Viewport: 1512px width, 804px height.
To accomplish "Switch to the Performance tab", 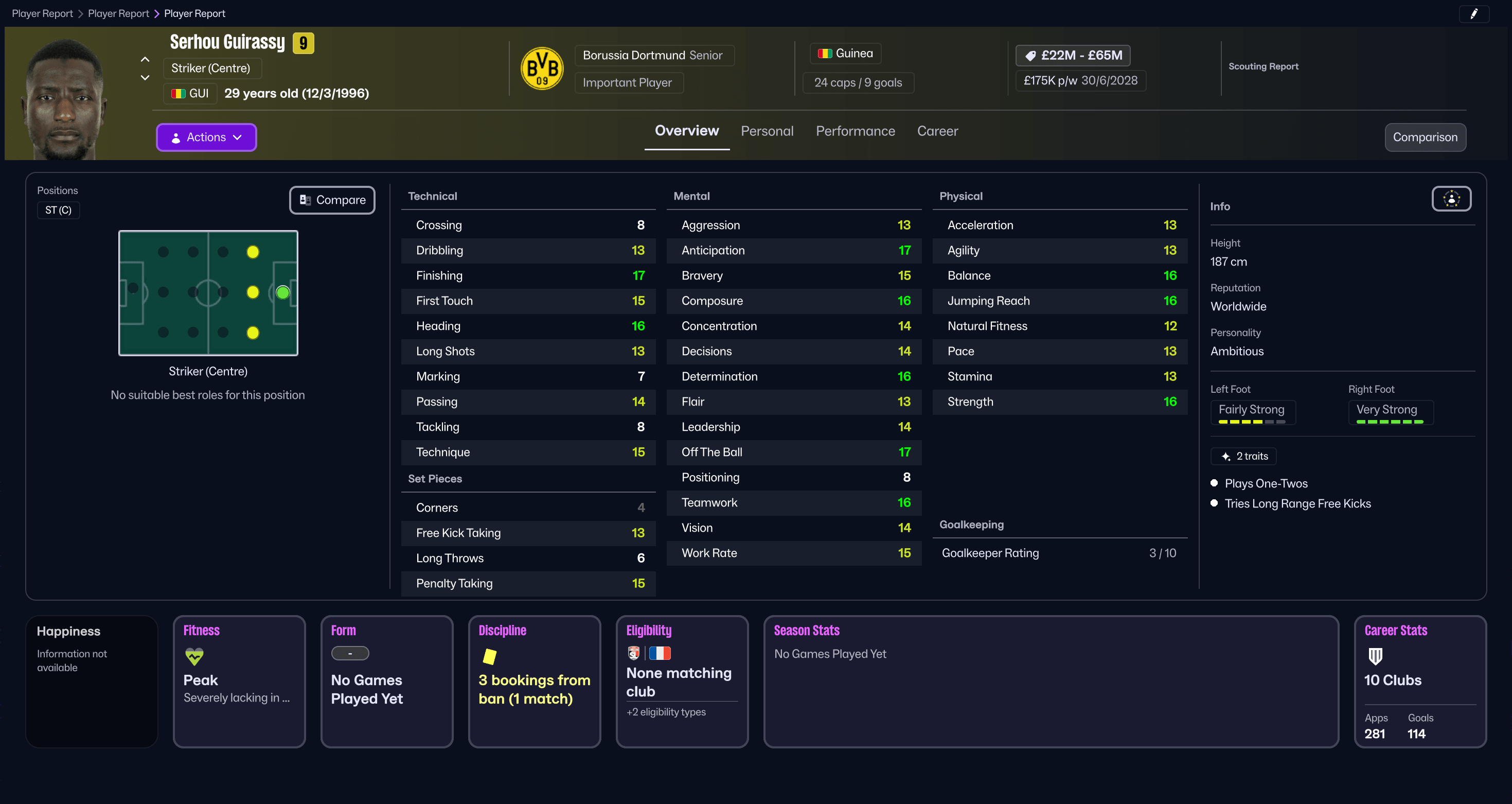I will click(855, 131).
